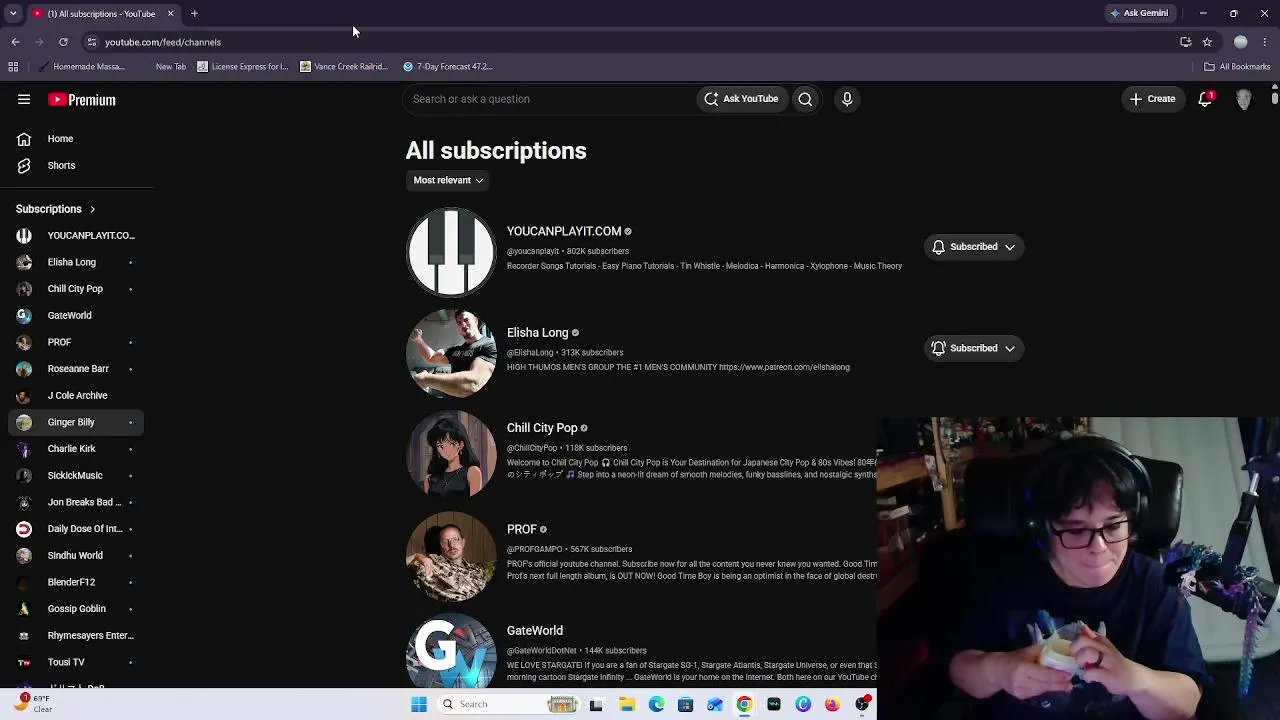Open the Windows Start menu
The width and height of the screenshot is (1280, 720).
(x=419, y=704)
